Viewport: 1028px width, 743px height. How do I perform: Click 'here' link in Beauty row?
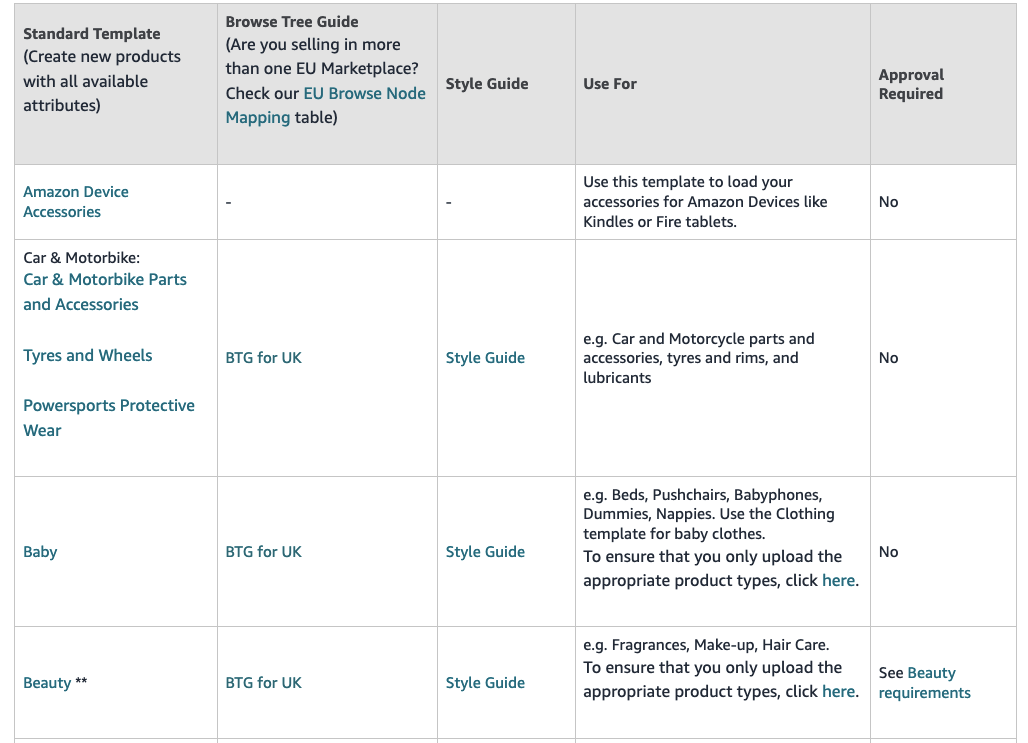(838, 692)
